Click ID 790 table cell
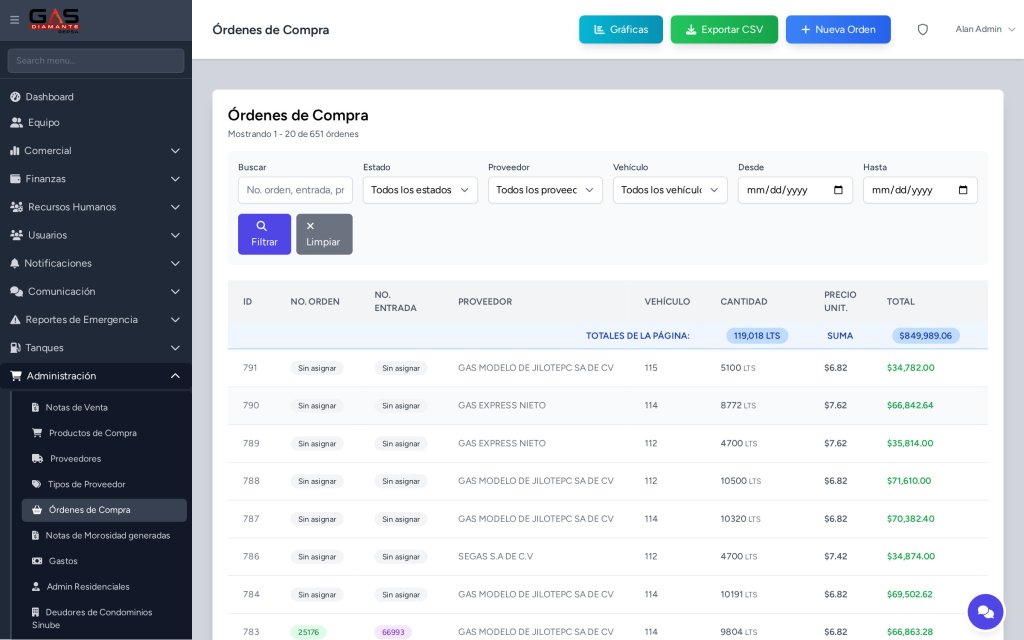Image resolution: width=1024 pixels, height=640 pixels. point(251,406)
